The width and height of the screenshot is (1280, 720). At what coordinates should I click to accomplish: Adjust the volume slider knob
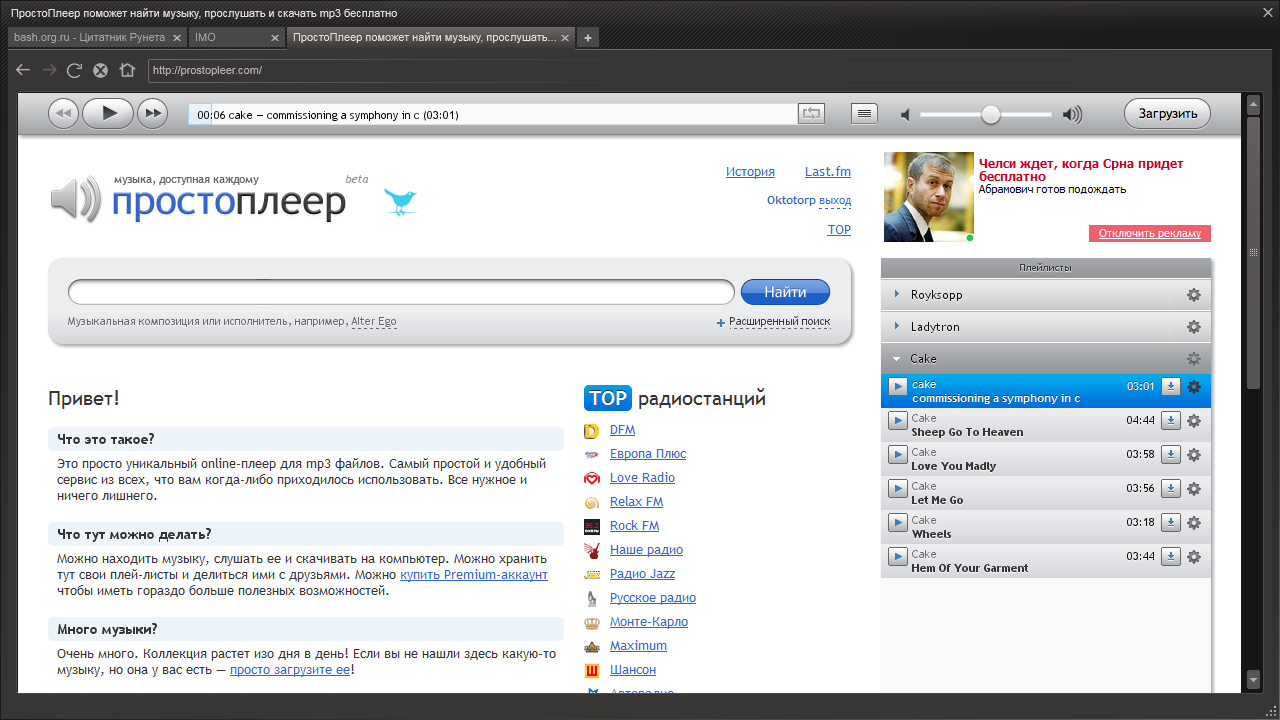click(x=990, y=115)
